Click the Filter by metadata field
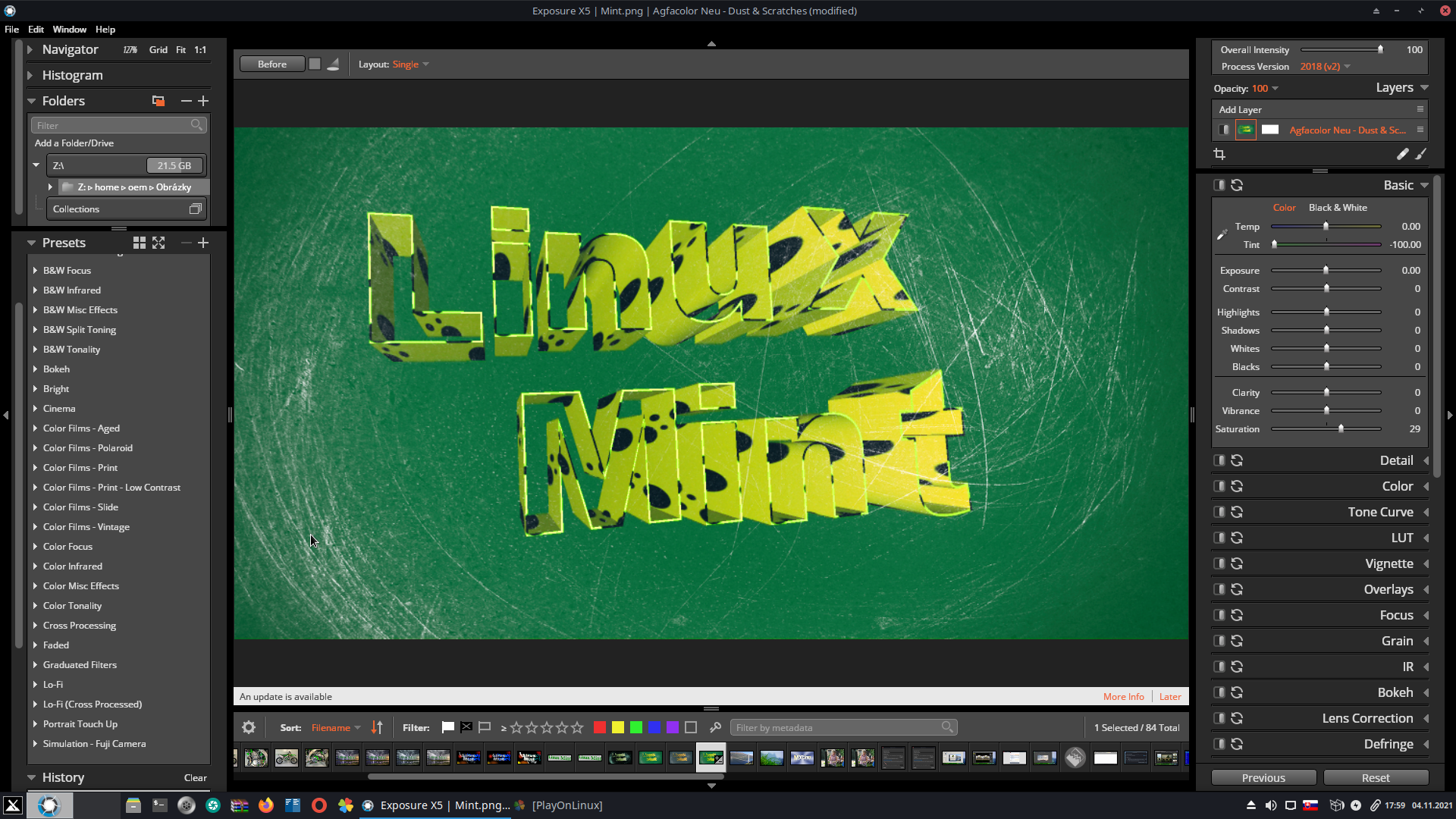This screenshot has width=1456, height=819. [x=843, y=727]
